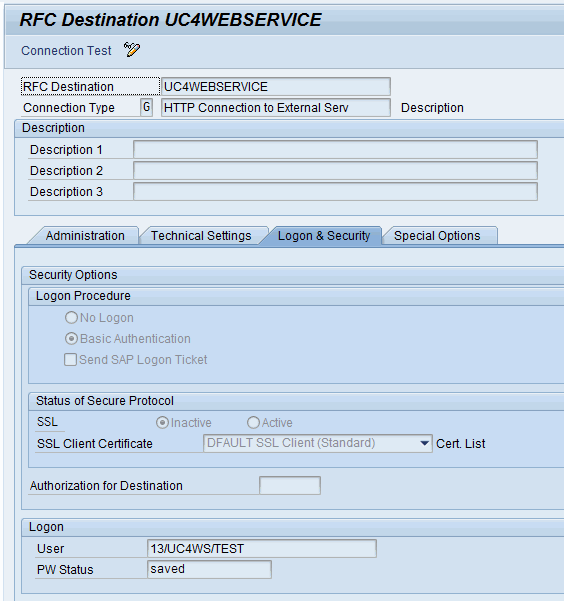Click the Description 2 input field
The height and width of the screenshot is (601, 564).
point(335,171)
